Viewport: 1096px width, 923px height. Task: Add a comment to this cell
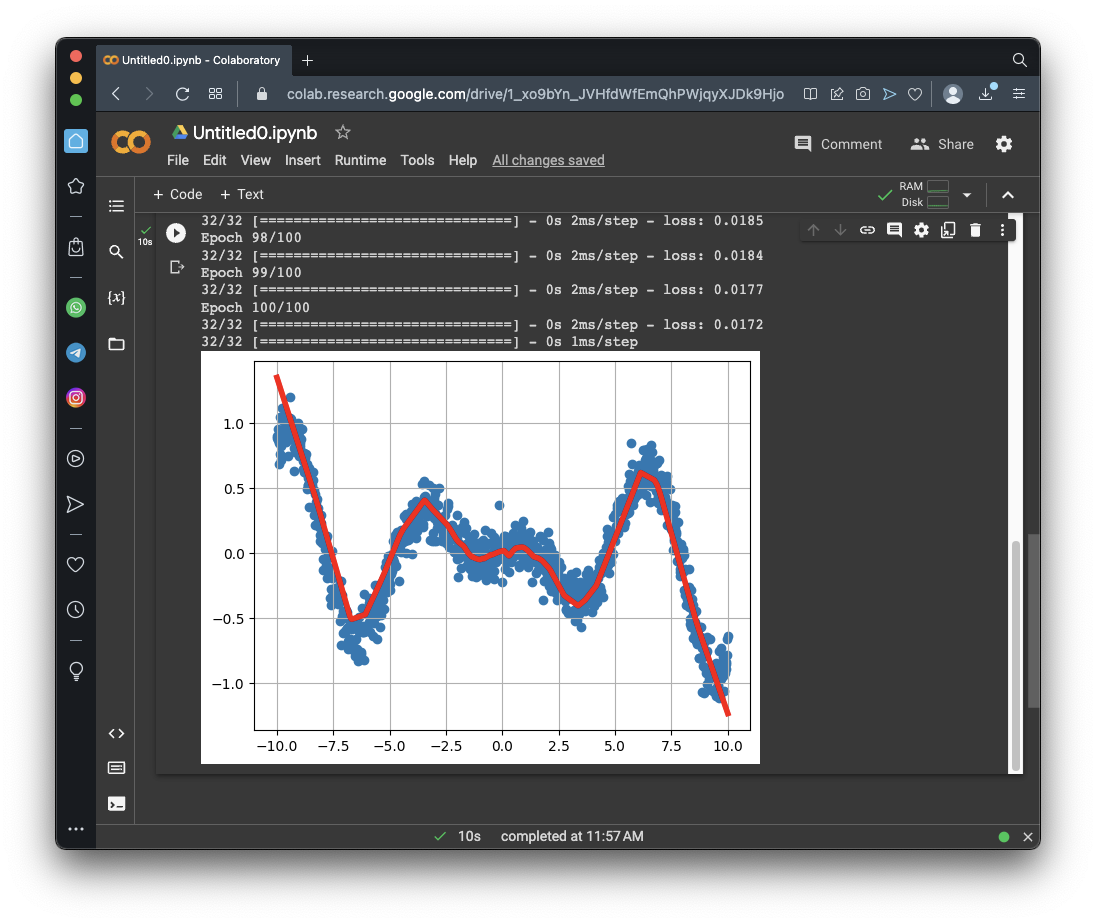(894, 230)
